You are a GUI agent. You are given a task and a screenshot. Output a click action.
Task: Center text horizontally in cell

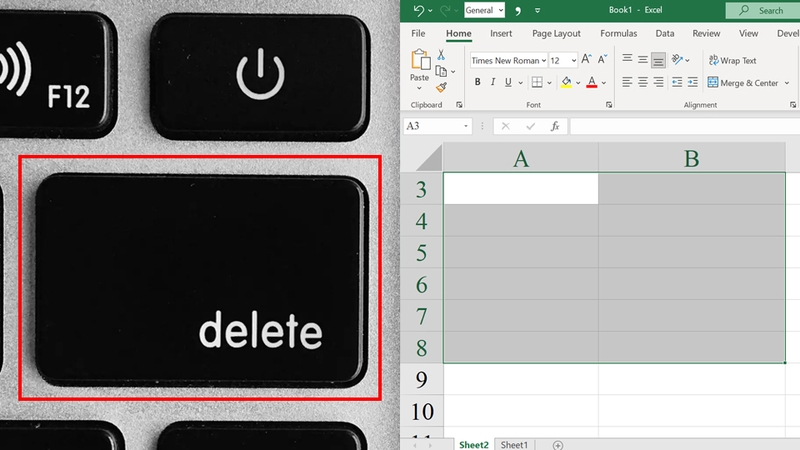pyautogui.click(x=643, y=82)
